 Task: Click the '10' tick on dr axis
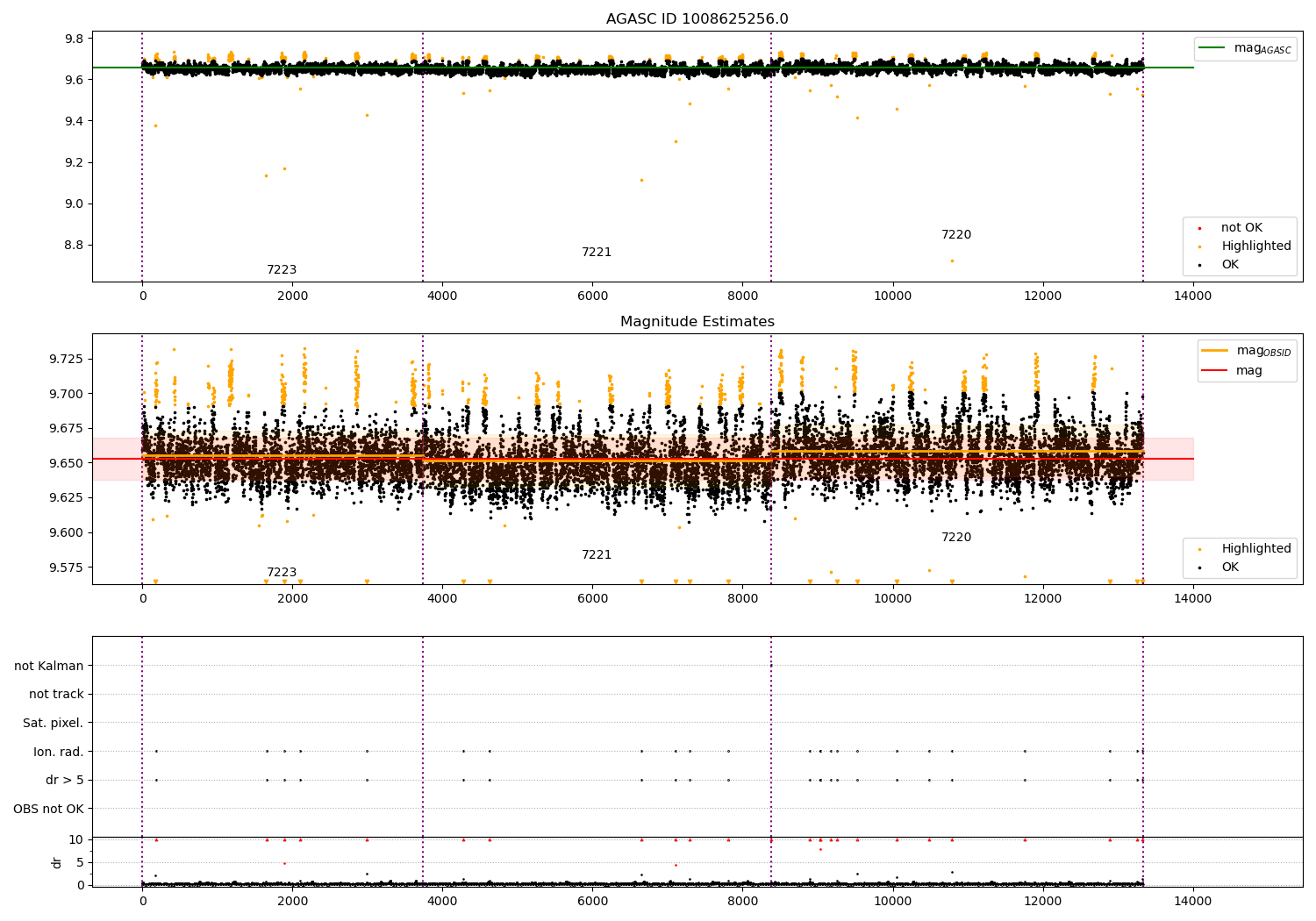coord(76,839)
